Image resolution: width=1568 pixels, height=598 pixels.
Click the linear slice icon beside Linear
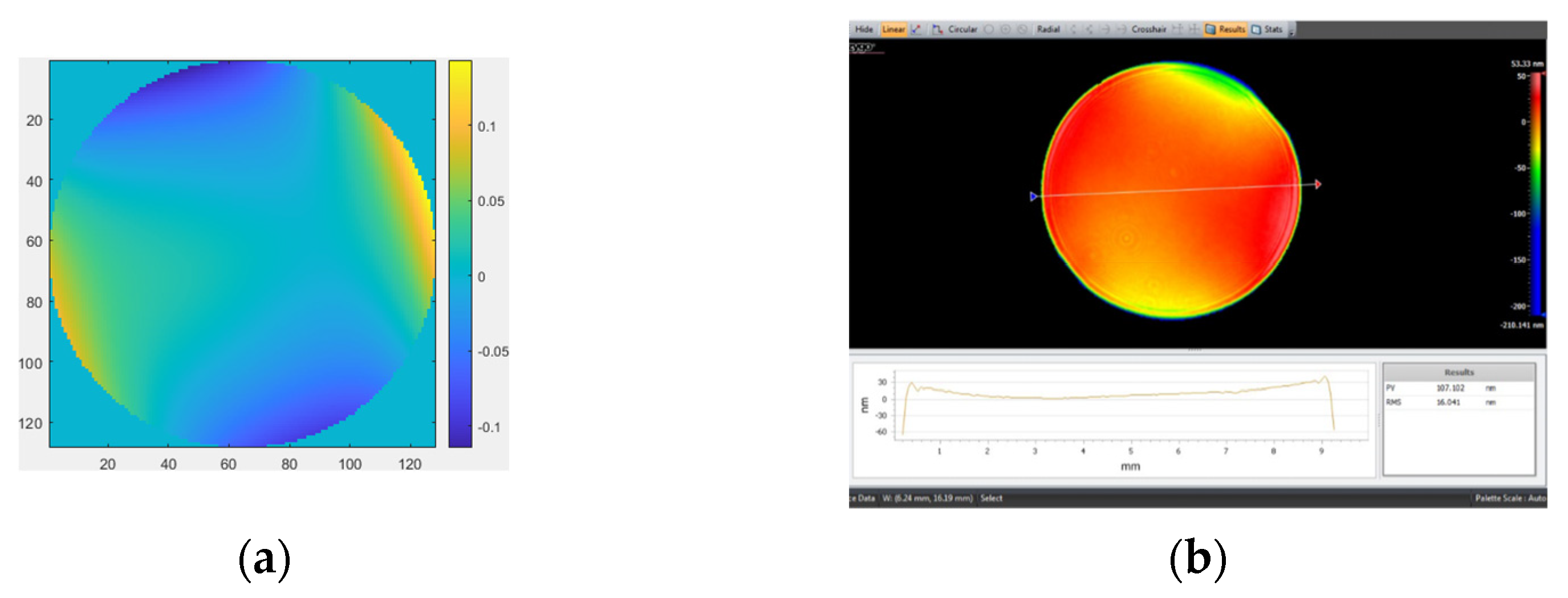click(x=916, y=29)
